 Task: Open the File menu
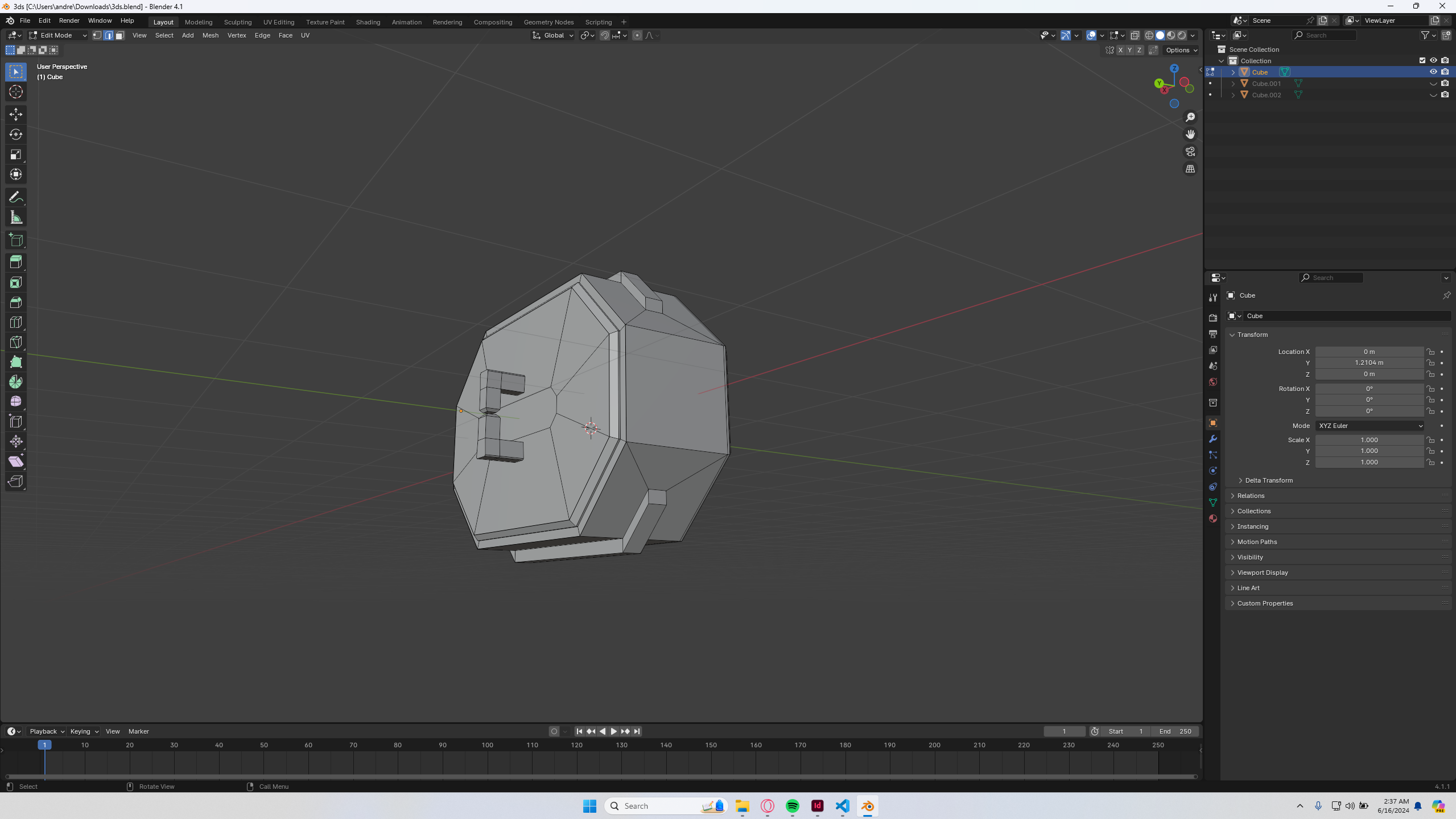coord(25,20)
